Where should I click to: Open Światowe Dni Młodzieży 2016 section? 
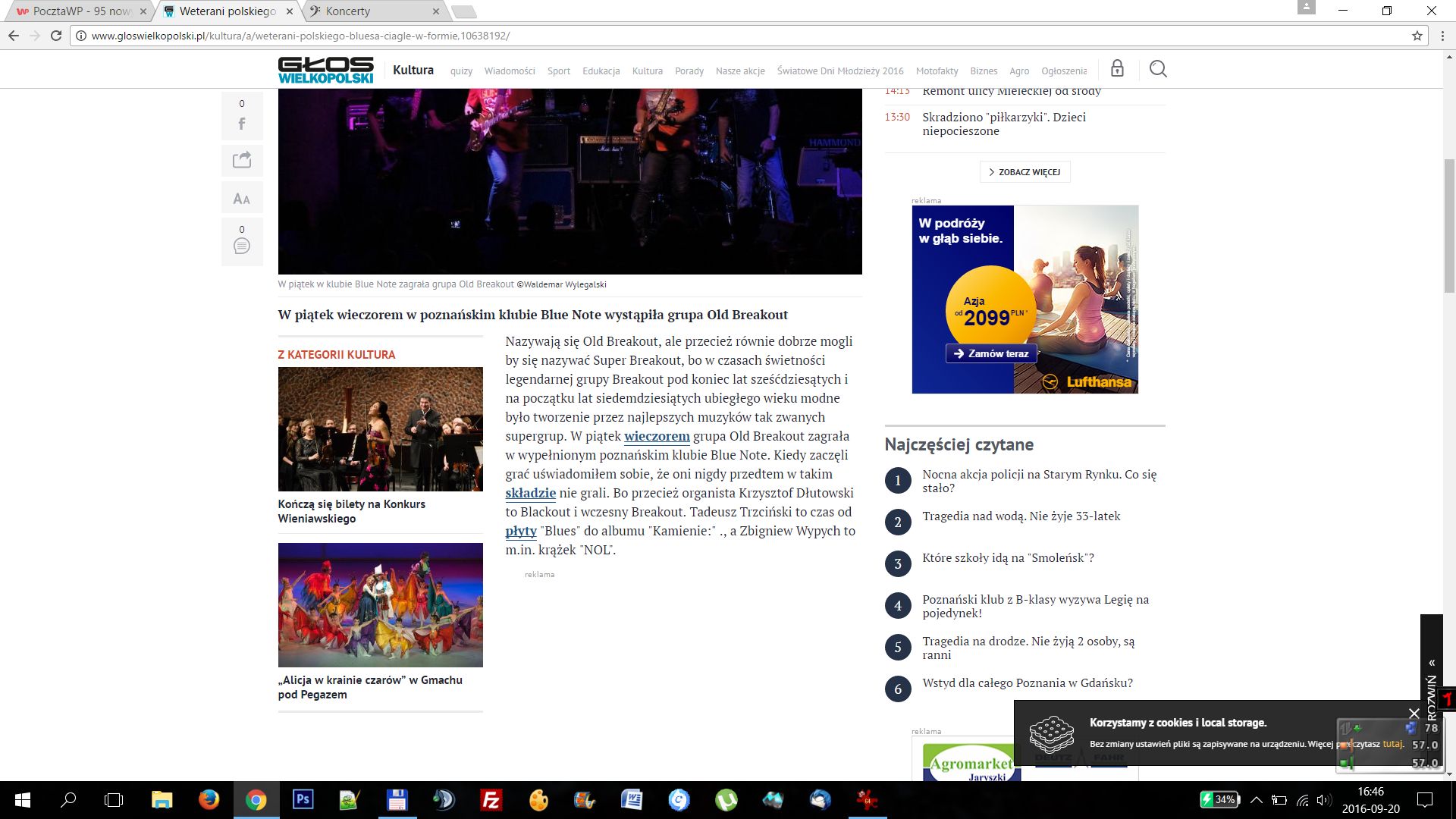click(x=840, y=71)
